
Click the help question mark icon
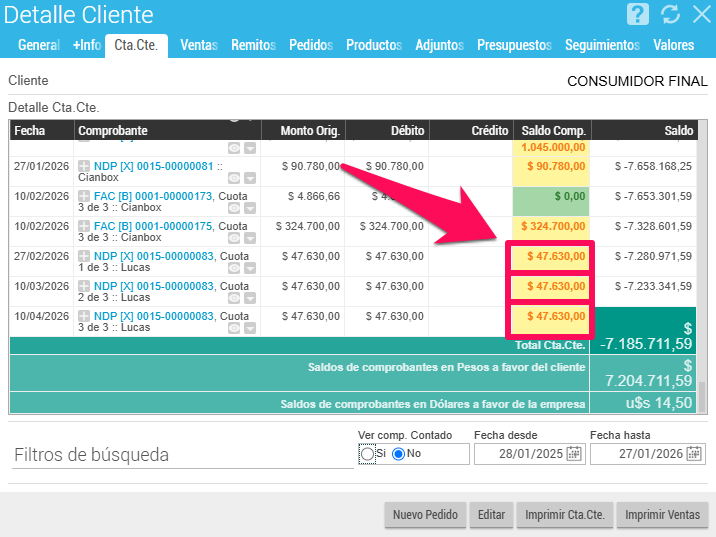point(638,14)
